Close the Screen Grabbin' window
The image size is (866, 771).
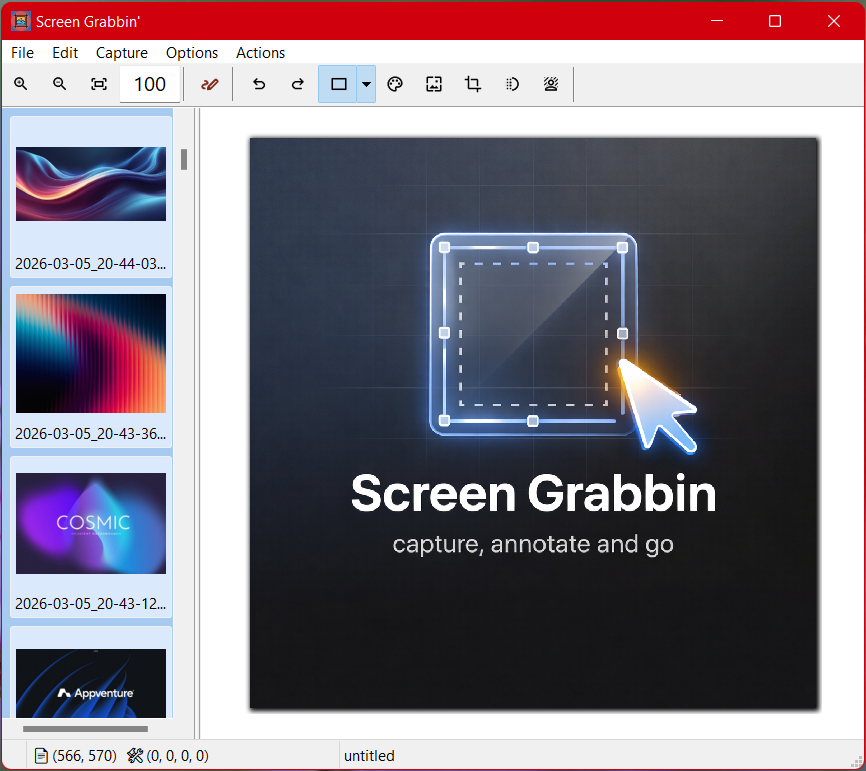coord(834,21)
